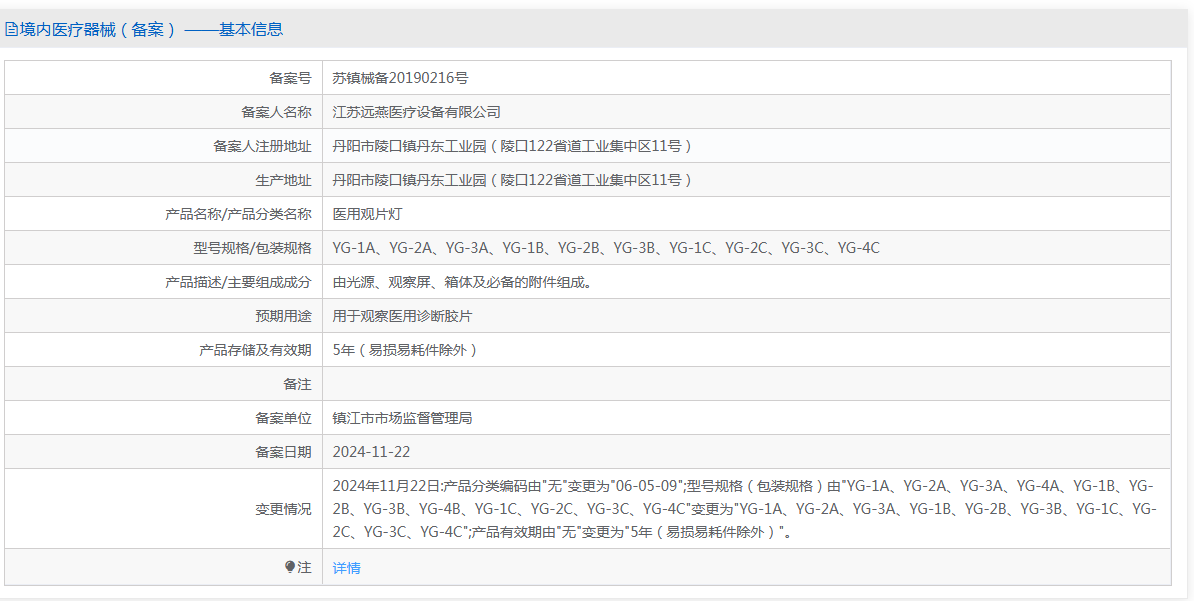Select the text 由光源、观察屏、箱体及必备的附件组成。

tap(462, 282)
